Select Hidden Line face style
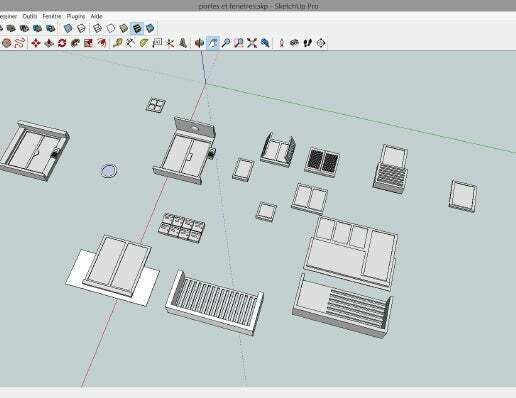Image resolution: width=516 pixels, height=398 pixels. [110, 28]
